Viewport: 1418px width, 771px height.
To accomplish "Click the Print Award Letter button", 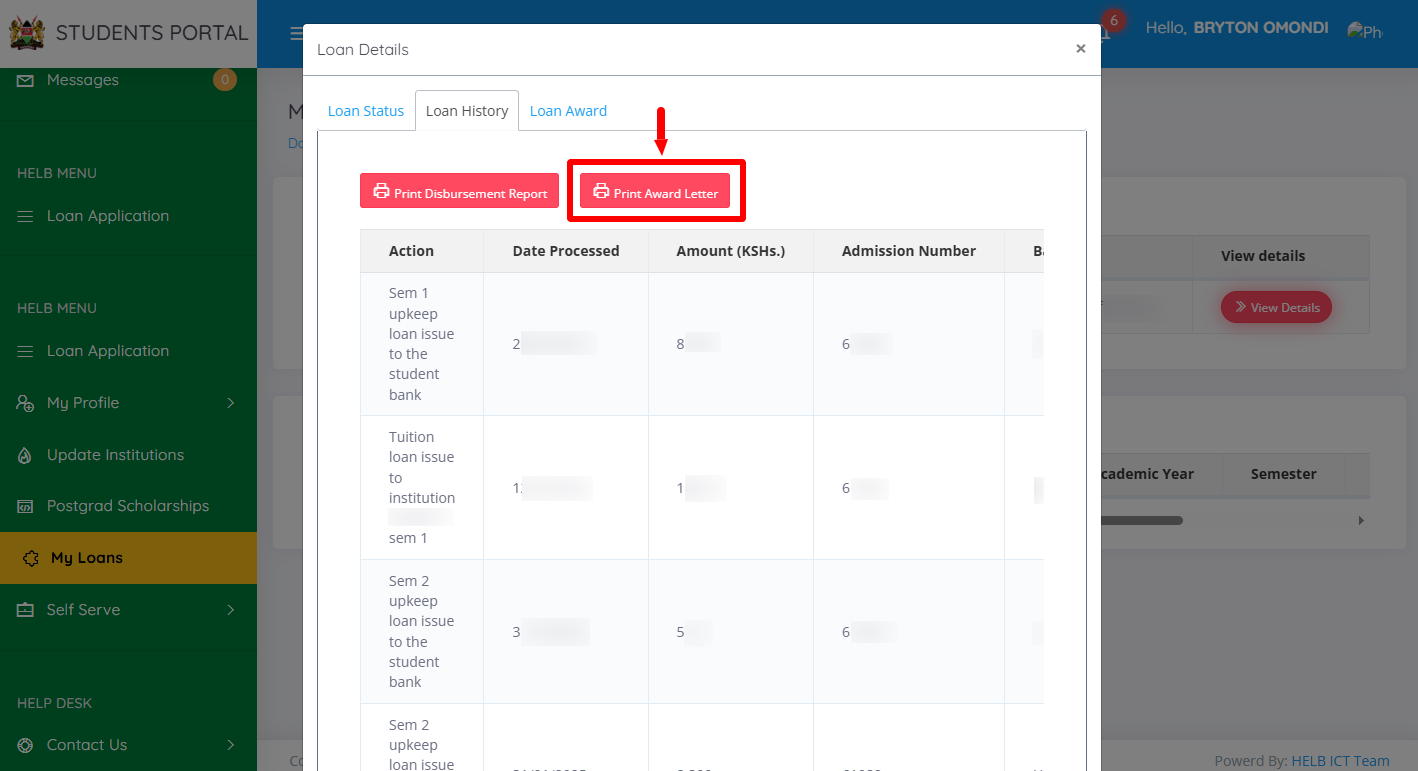I will (x=655, y=191).
